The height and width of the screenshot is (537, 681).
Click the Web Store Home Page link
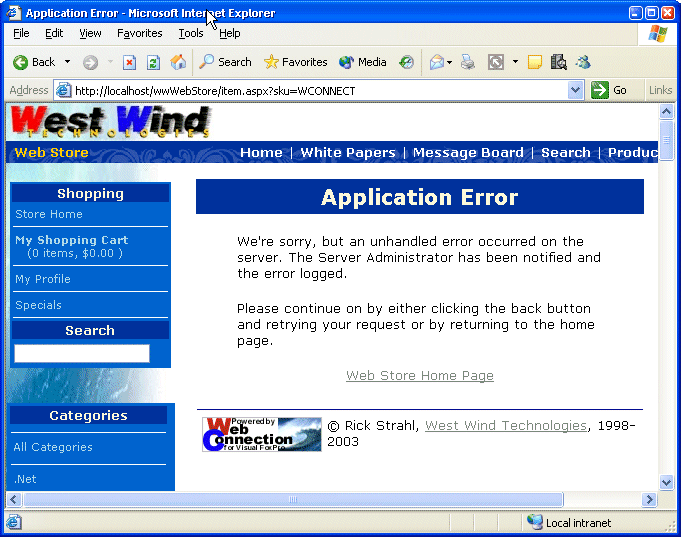(419, 376)
